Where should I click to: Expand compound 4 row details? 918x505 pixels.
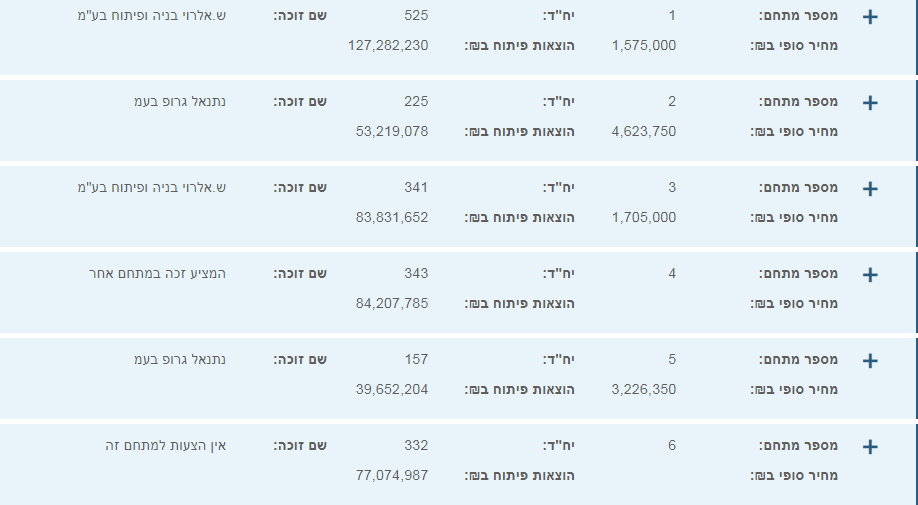[870, 275]
